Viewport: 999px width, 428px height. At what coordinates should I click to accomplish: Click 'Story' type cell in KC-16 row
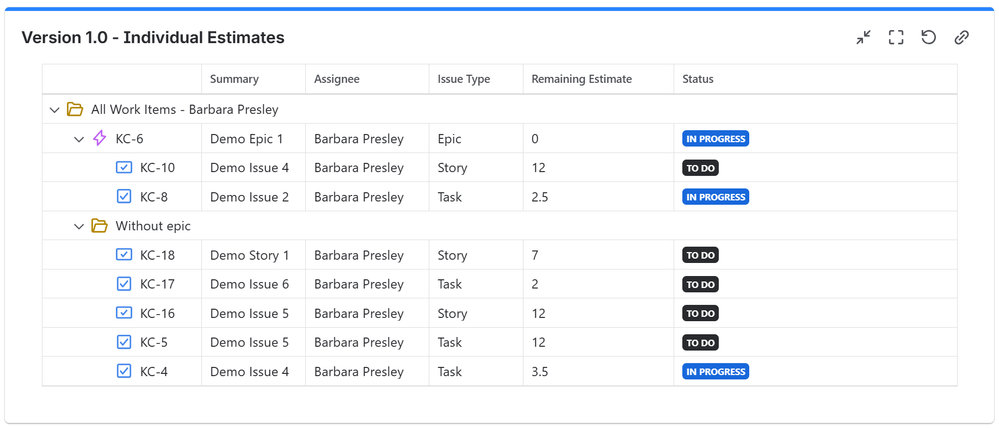click(x=477, y=313)
